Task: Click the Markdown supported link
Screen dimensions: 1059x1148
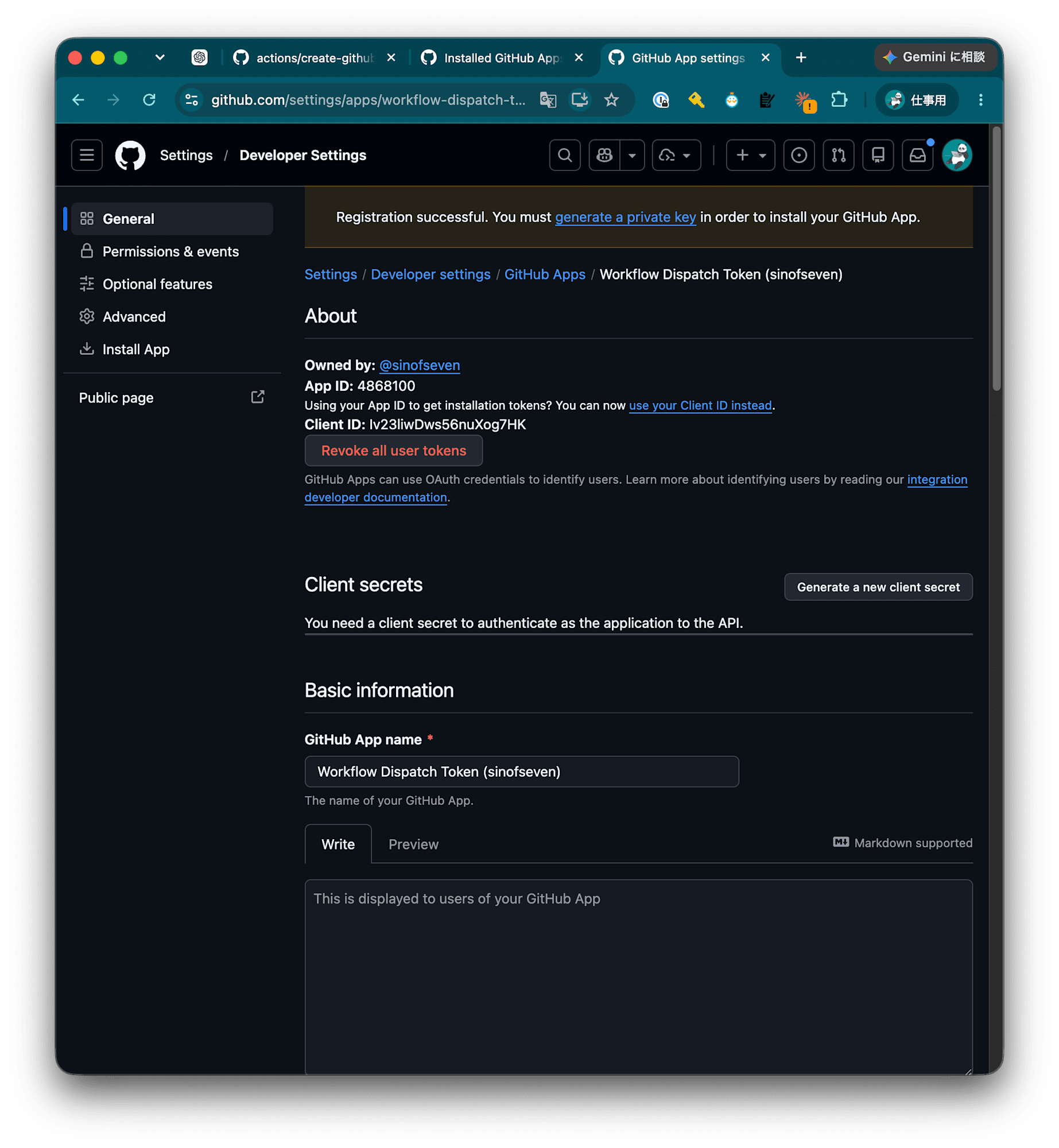Action: tap(902, 843)
